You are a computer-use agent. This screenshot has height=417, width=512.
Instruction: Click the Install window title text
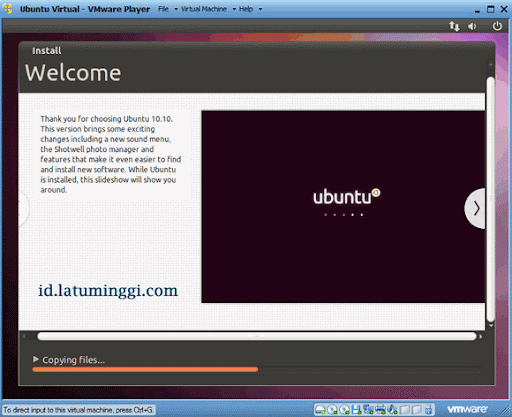tap(47, 51)
